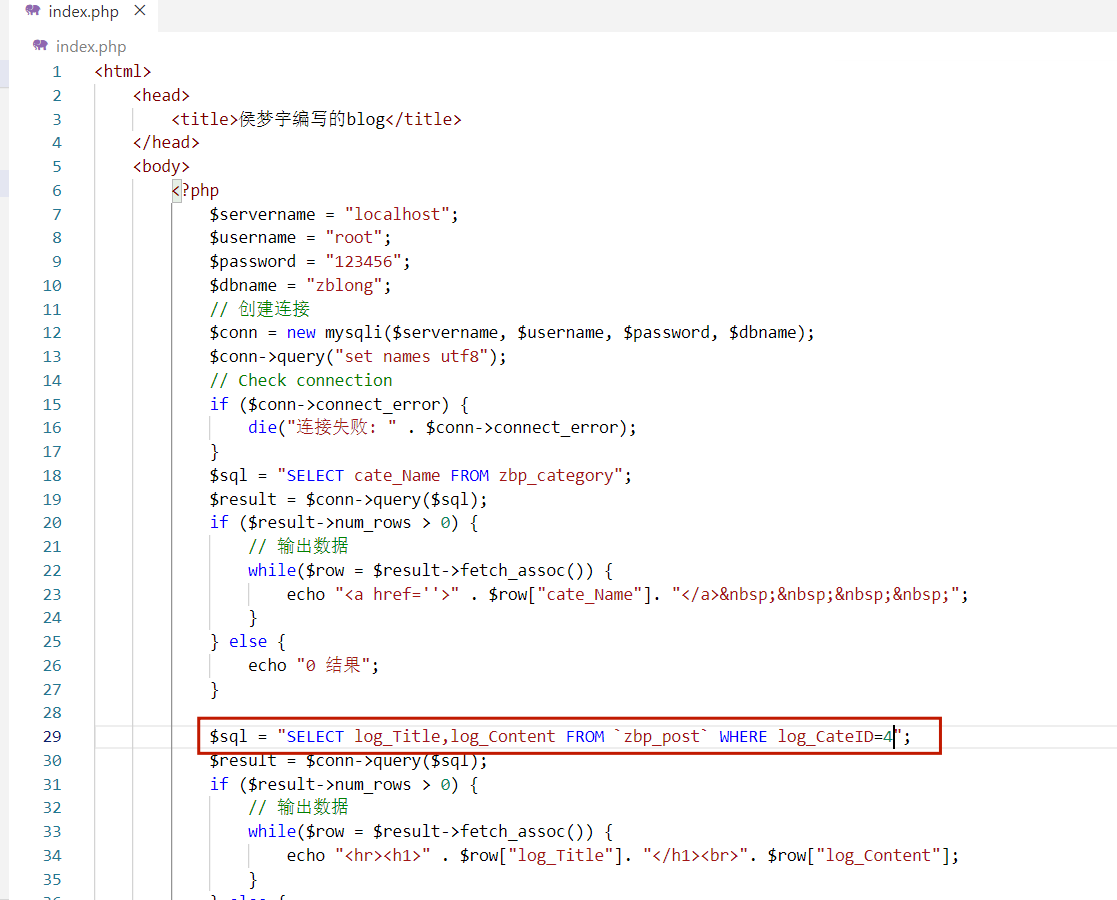Click the "zblong" database name
This screenshot has height=900, width=1117.
(x=345, y=286)
